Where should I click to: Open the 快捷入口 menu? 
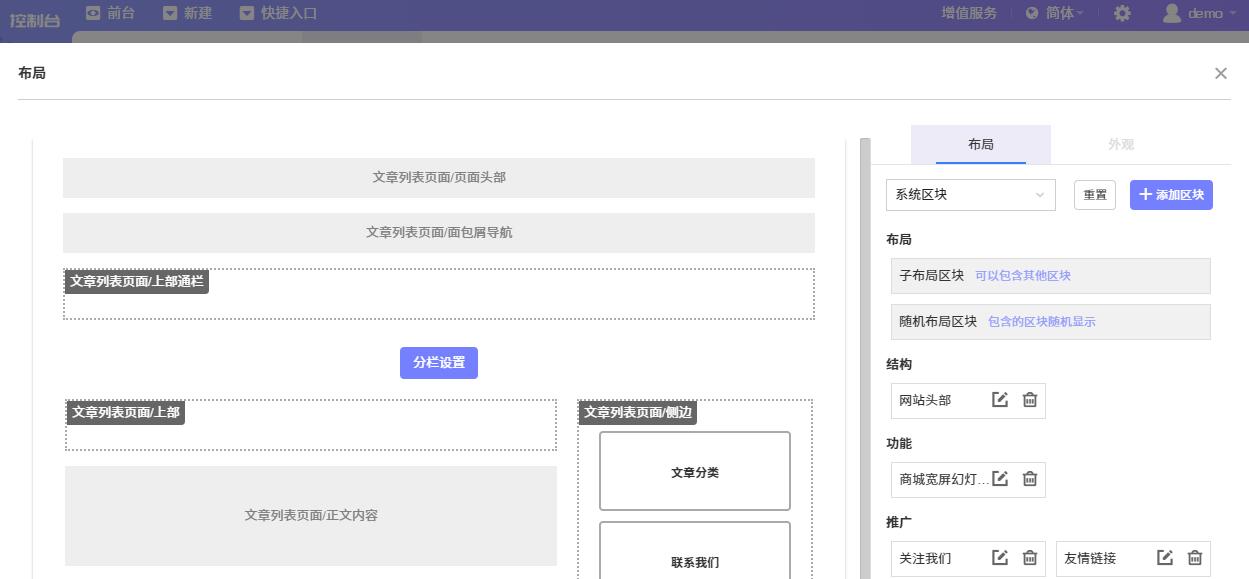279,13
